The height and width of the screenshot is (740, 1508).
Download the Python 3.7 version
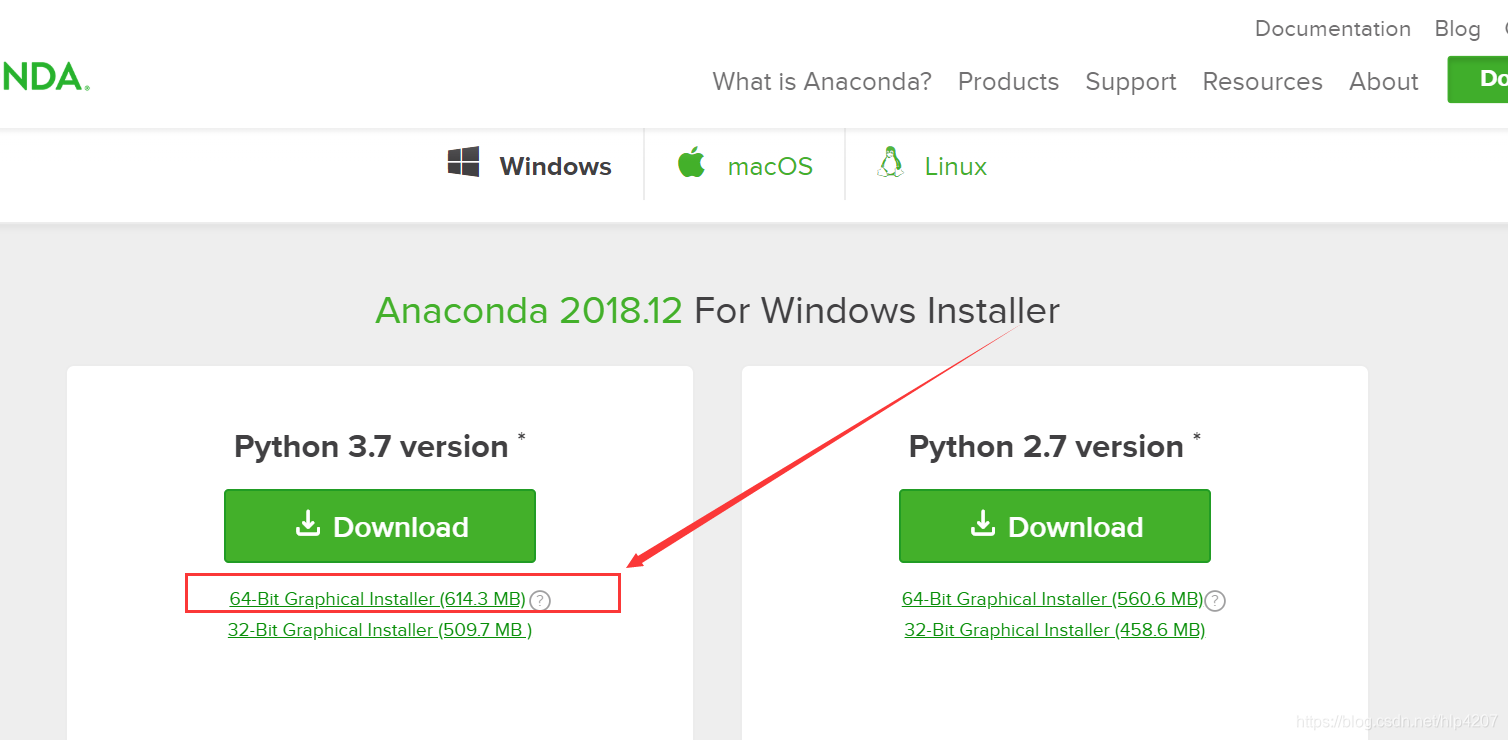pyautogui.click(x=380, y=526)
